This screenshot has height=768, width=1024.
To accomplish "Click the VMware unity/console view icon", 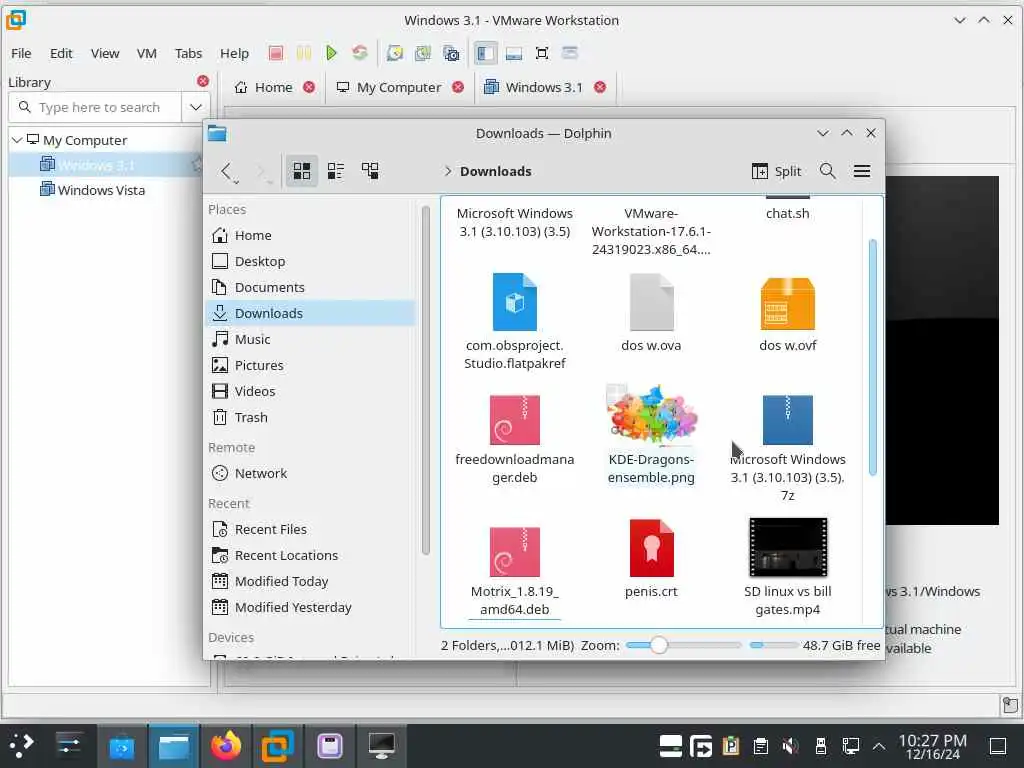I will (569, 53).
